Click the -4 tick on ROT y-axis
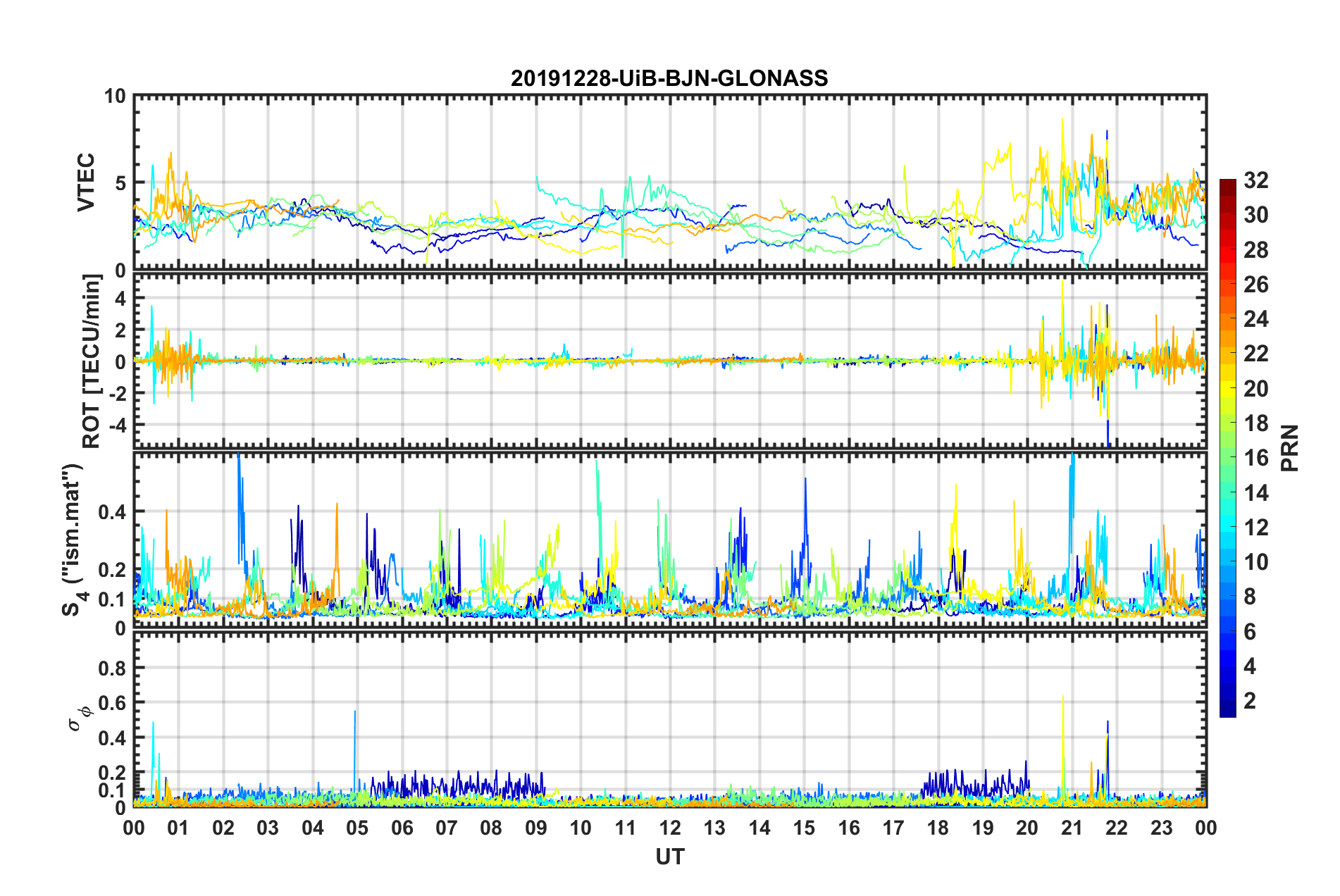 point(117,425)
